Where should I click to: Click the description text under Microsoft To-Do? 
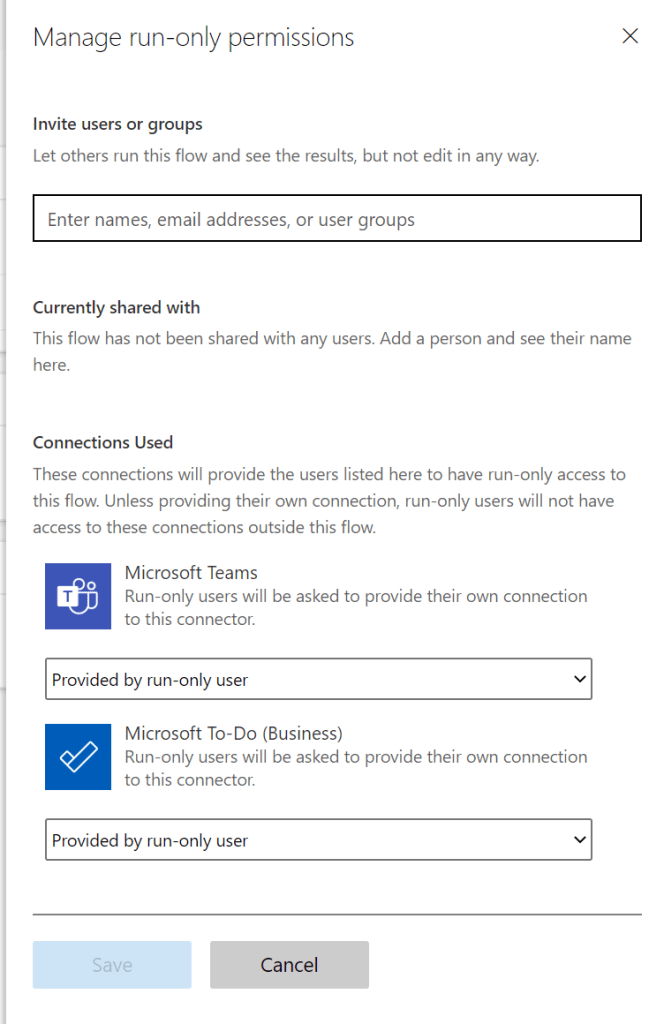355,768
